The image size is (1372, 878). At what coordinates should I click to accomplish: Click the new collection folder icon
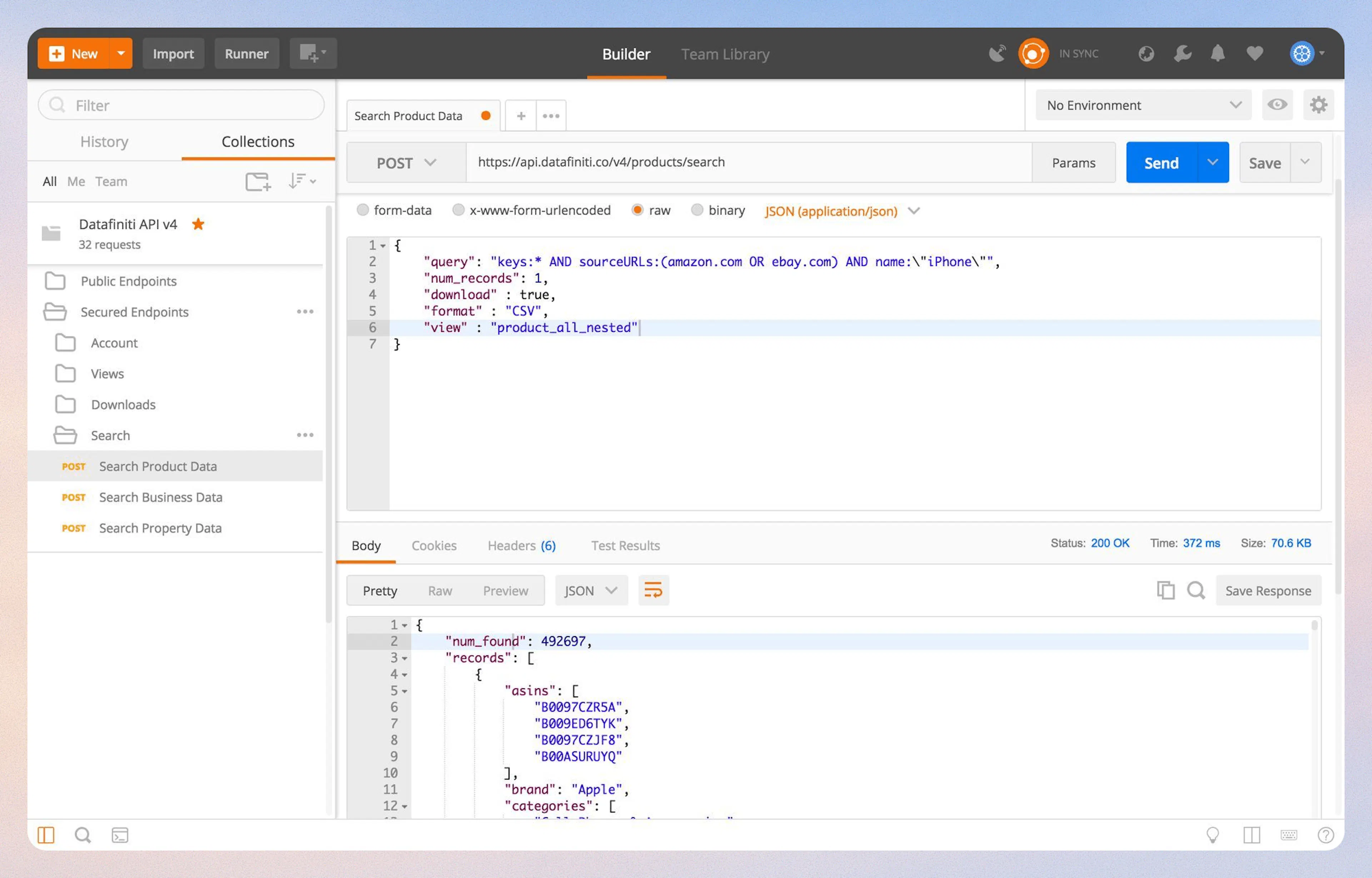click(x=258, y=181)
